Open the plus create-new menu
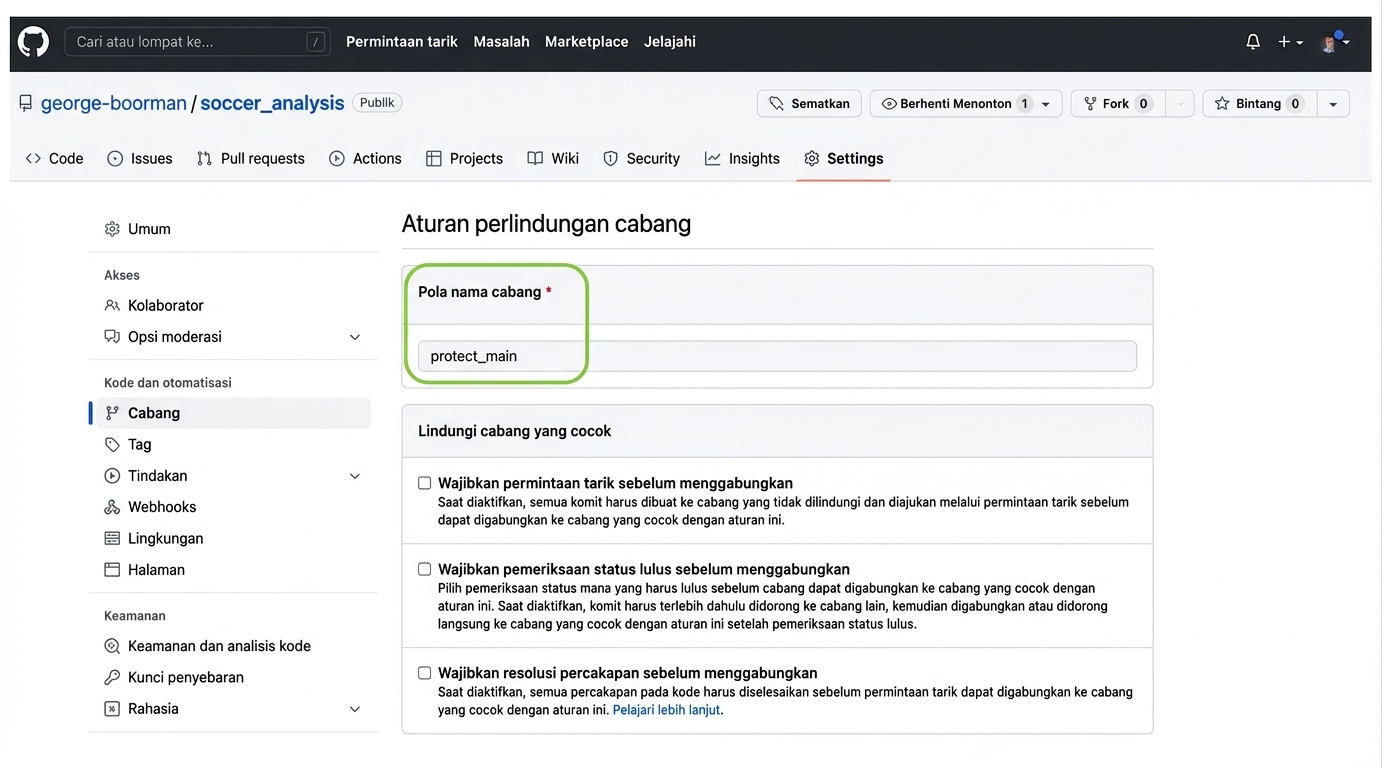 tap(1290, 42)
